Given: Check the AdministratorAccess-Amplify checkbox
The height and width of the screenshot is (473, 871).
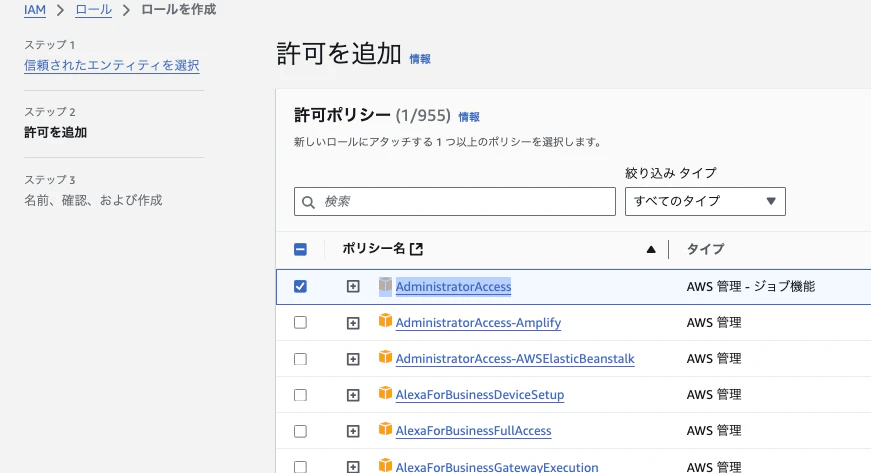Looking at the screenshot, I should pyautogui.click(x=300, y=323).
